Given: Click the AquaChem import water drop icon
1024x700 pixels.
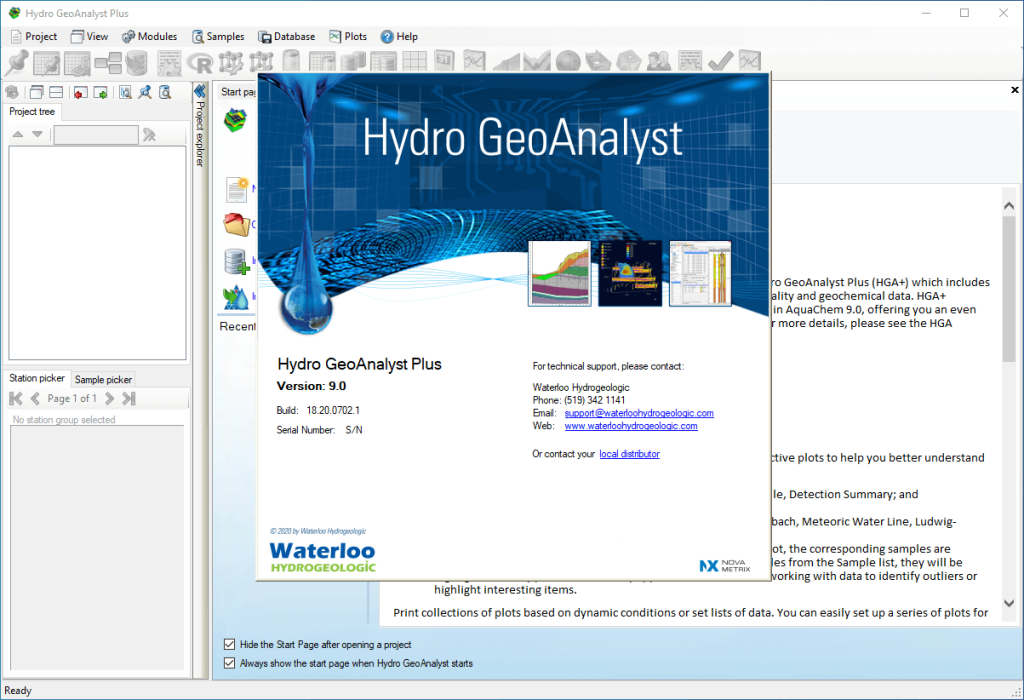Looking at the screenshot, I should click(x=236, y=297).
